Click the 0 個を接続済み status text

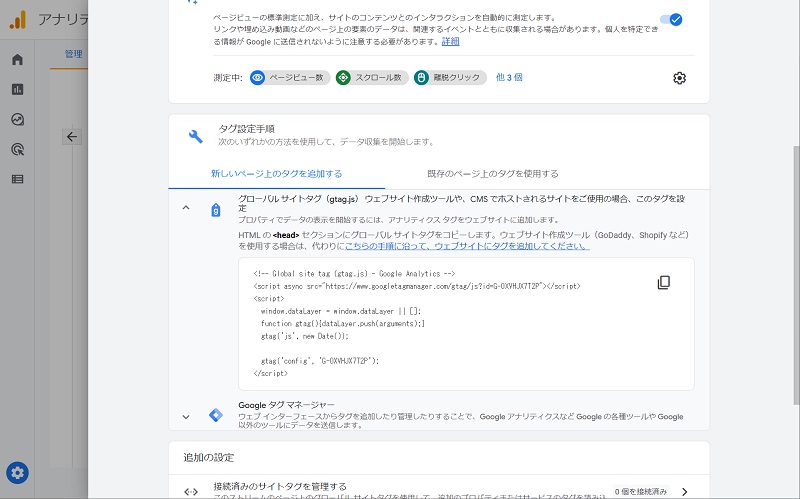click(641, 492)
